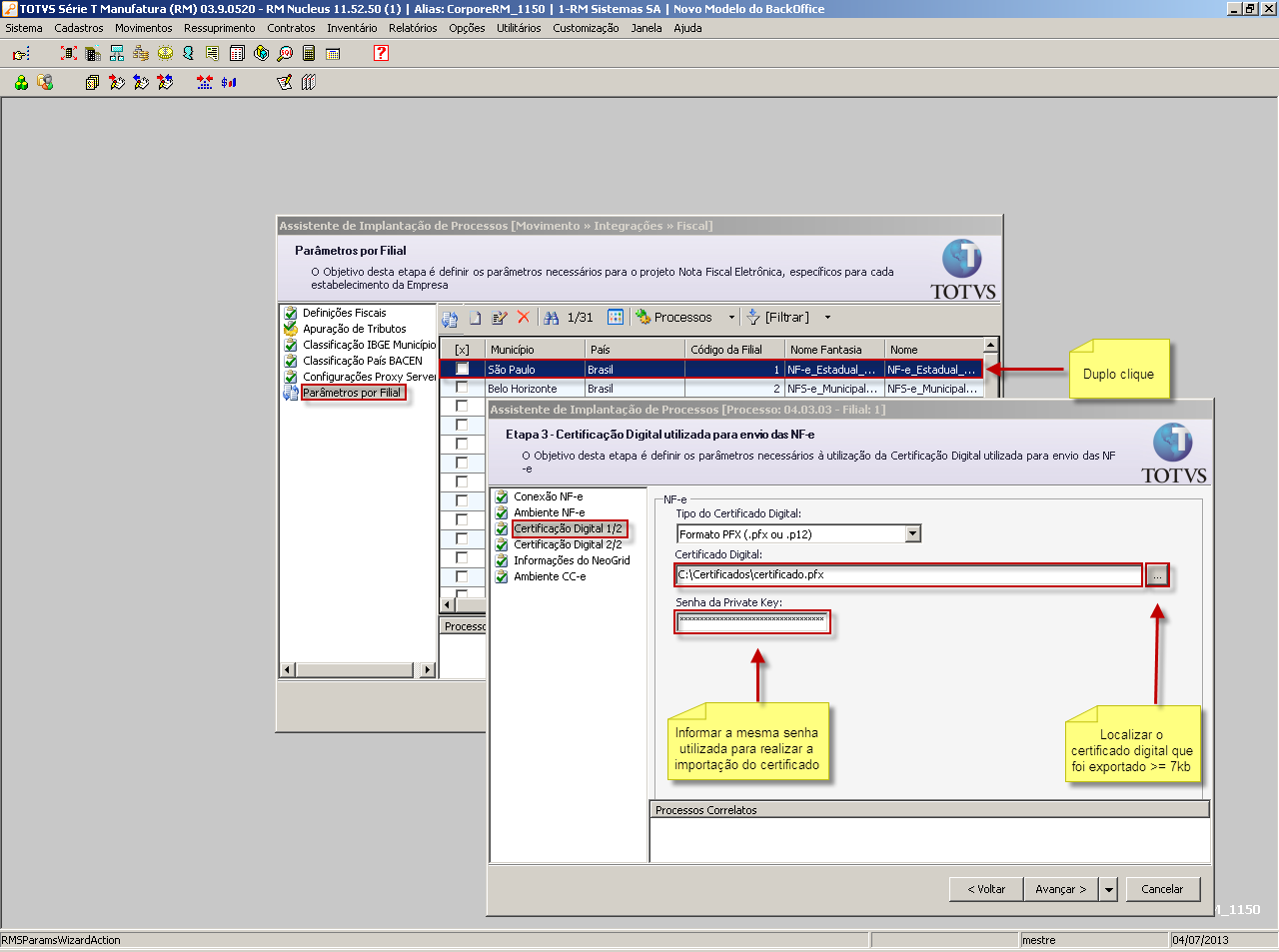The width and height of the screenshot is (1279, 952).
Task: Select Certificação Digital 2/2 step
Action: point(568,544)
